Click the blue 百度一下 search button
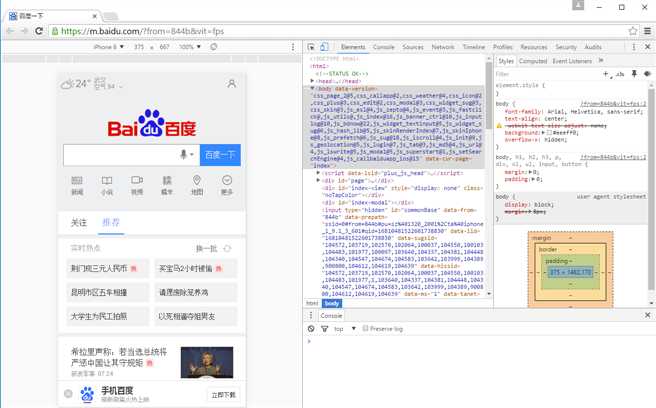 coord(220,155)
